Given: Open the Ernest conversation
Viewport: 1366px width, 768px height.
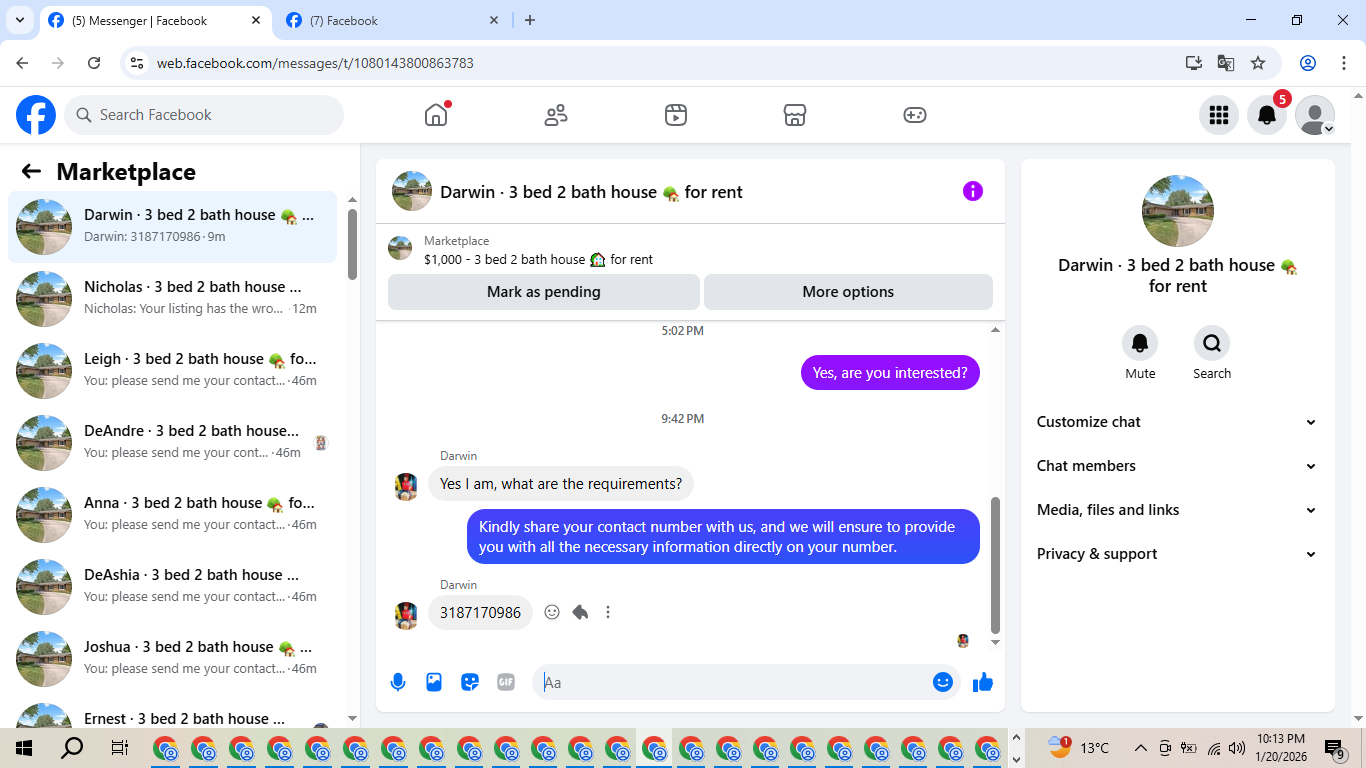Looking at the screenshot, I should [172, 713].
